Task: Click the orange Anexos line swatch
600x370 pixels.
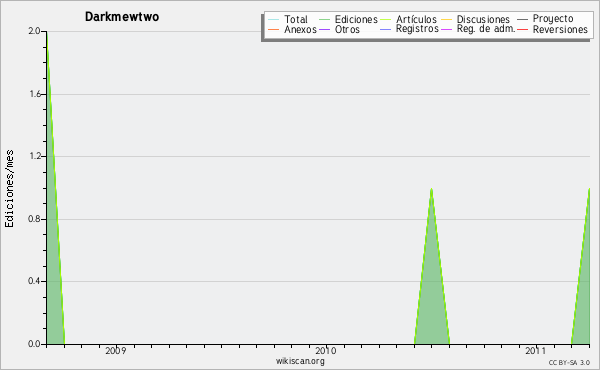Action: [x=273, y=29]
